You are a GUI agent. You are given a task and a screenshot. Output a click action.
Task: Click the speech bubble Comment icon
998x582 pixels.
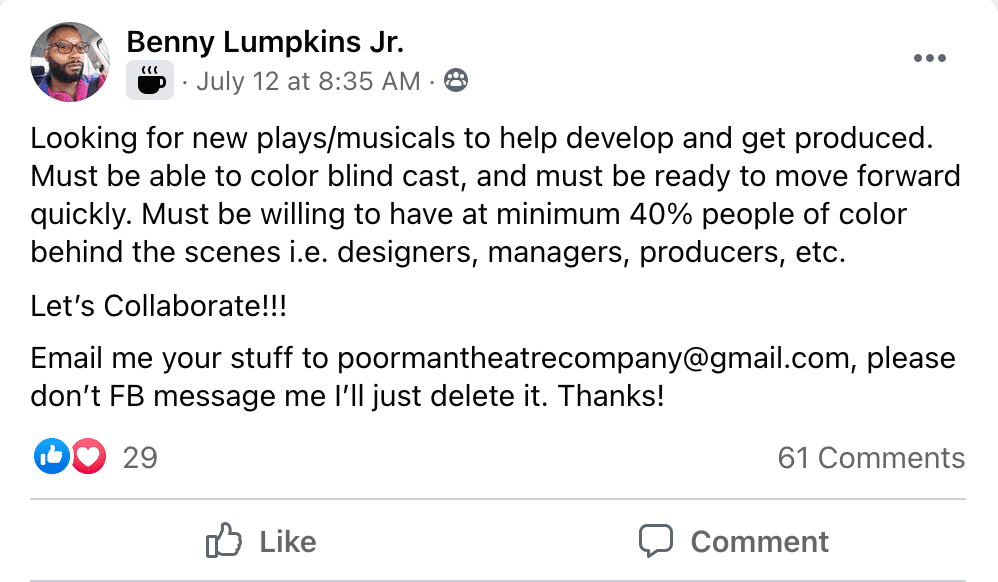[x=656, y=542]
